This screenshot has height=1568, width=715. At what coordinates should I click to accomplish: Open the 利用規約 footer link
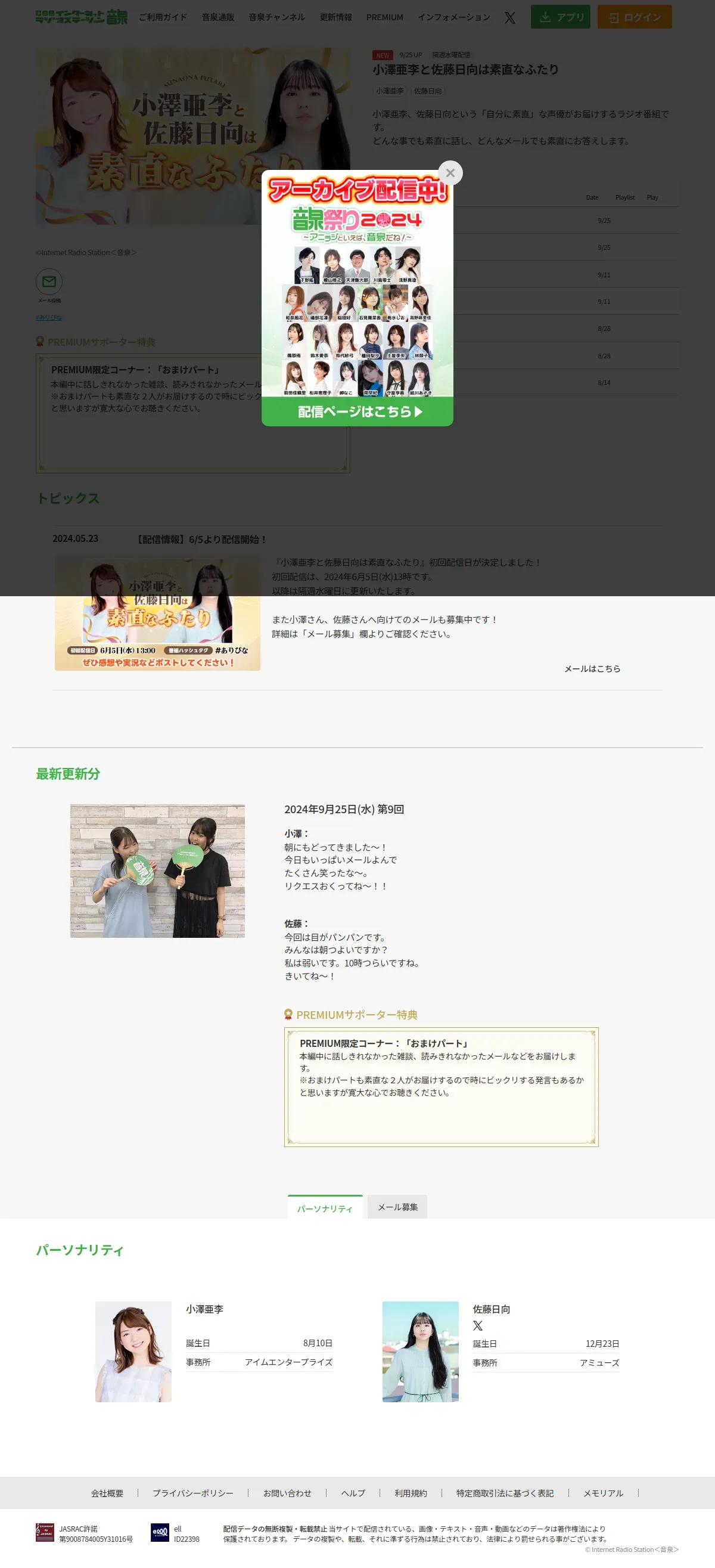coord(411,1493)
